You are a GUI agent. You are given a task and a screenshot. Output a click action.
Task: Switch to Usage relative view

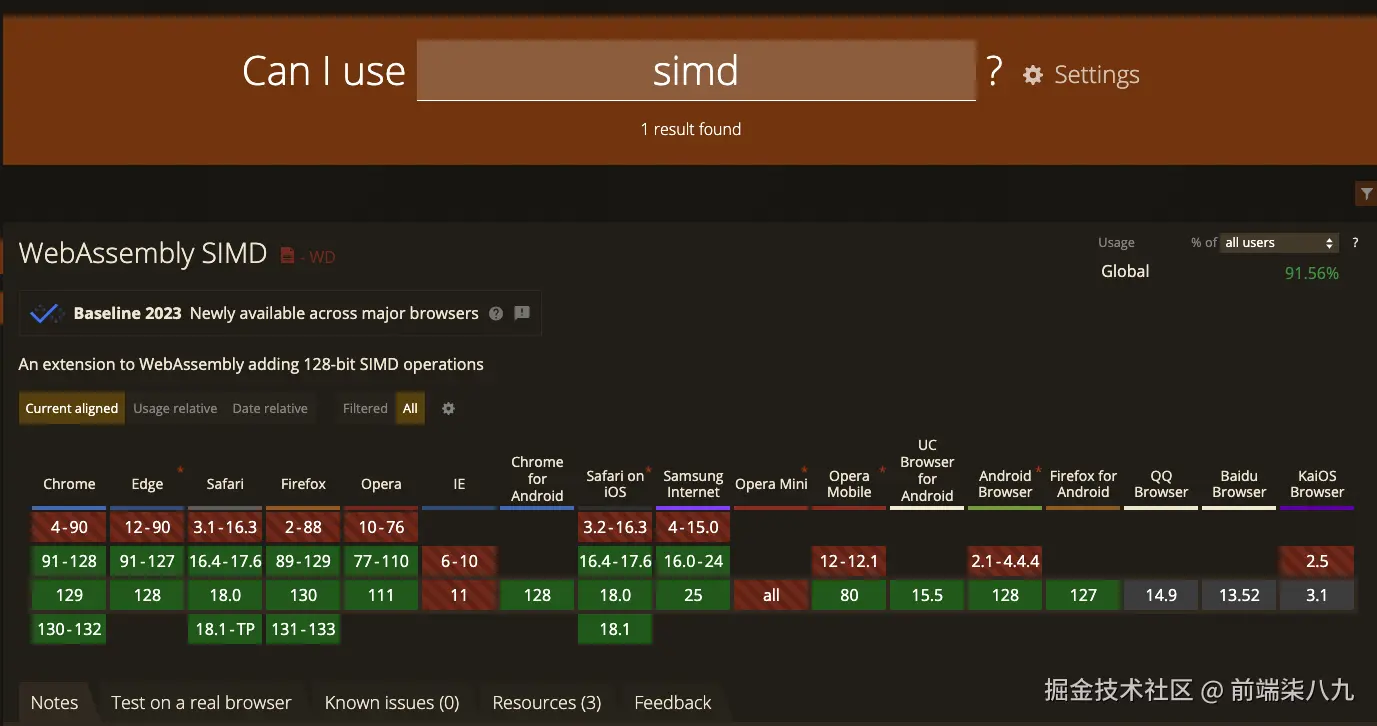(x=175, y=408)
